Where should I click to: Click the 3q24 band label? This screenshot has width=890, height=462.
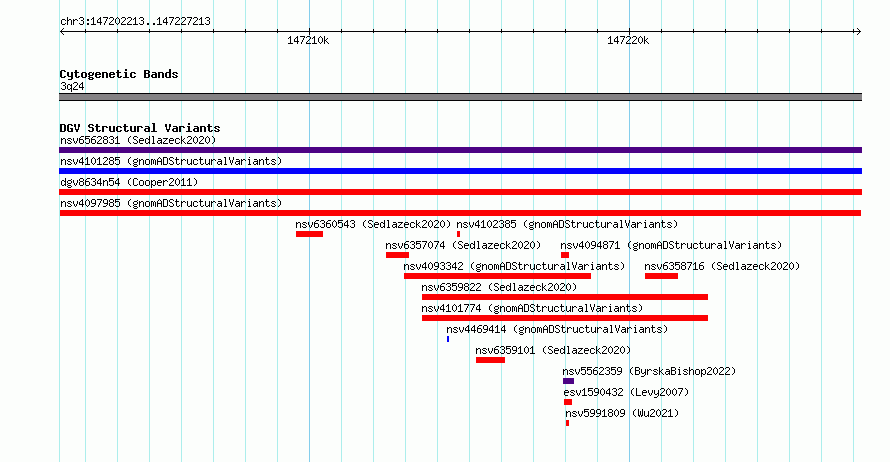pos(72,86)
